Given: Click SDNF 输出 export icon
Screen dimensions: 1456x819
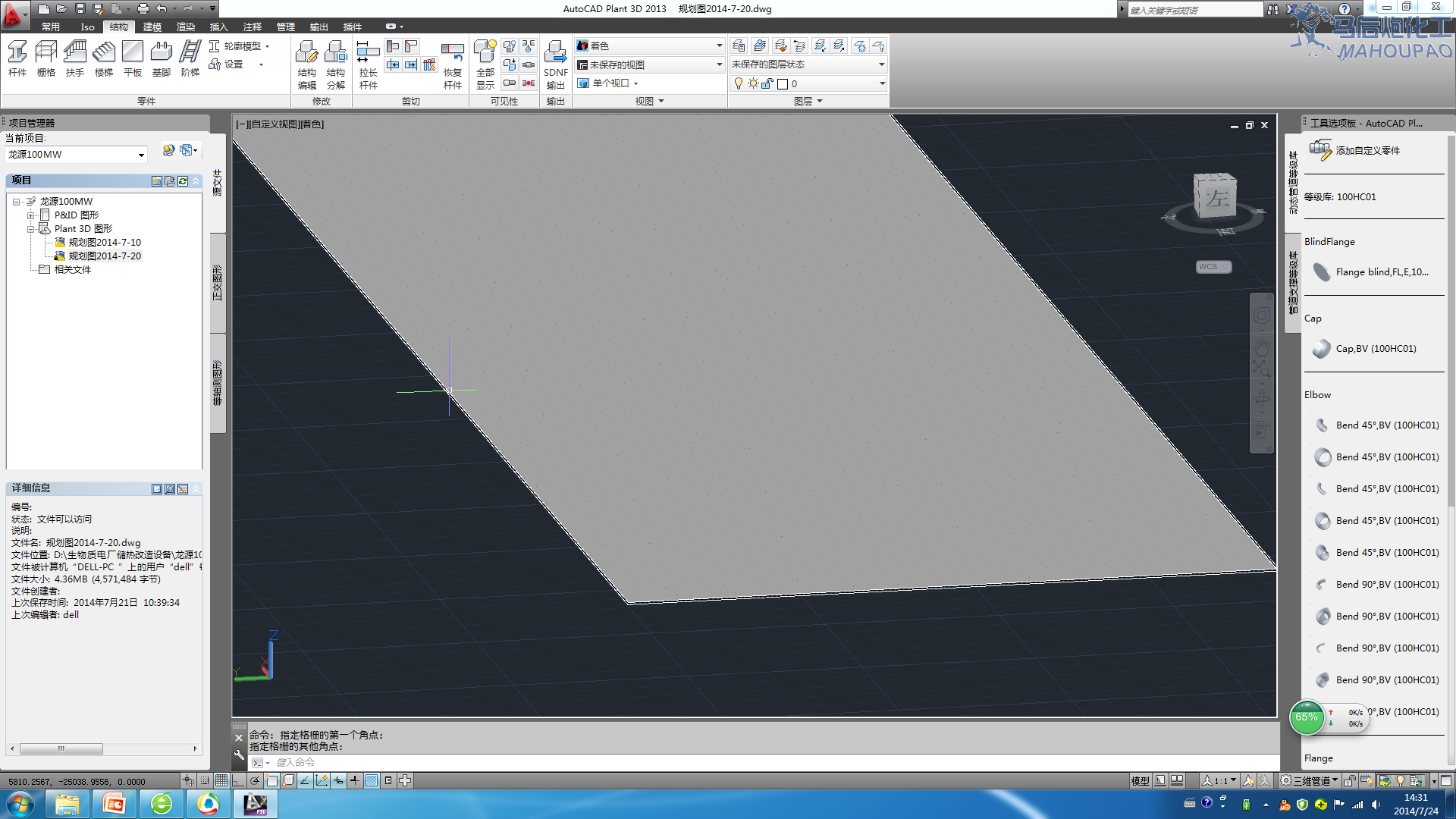Looking at the screenshot, I should (x=556, y=65).
